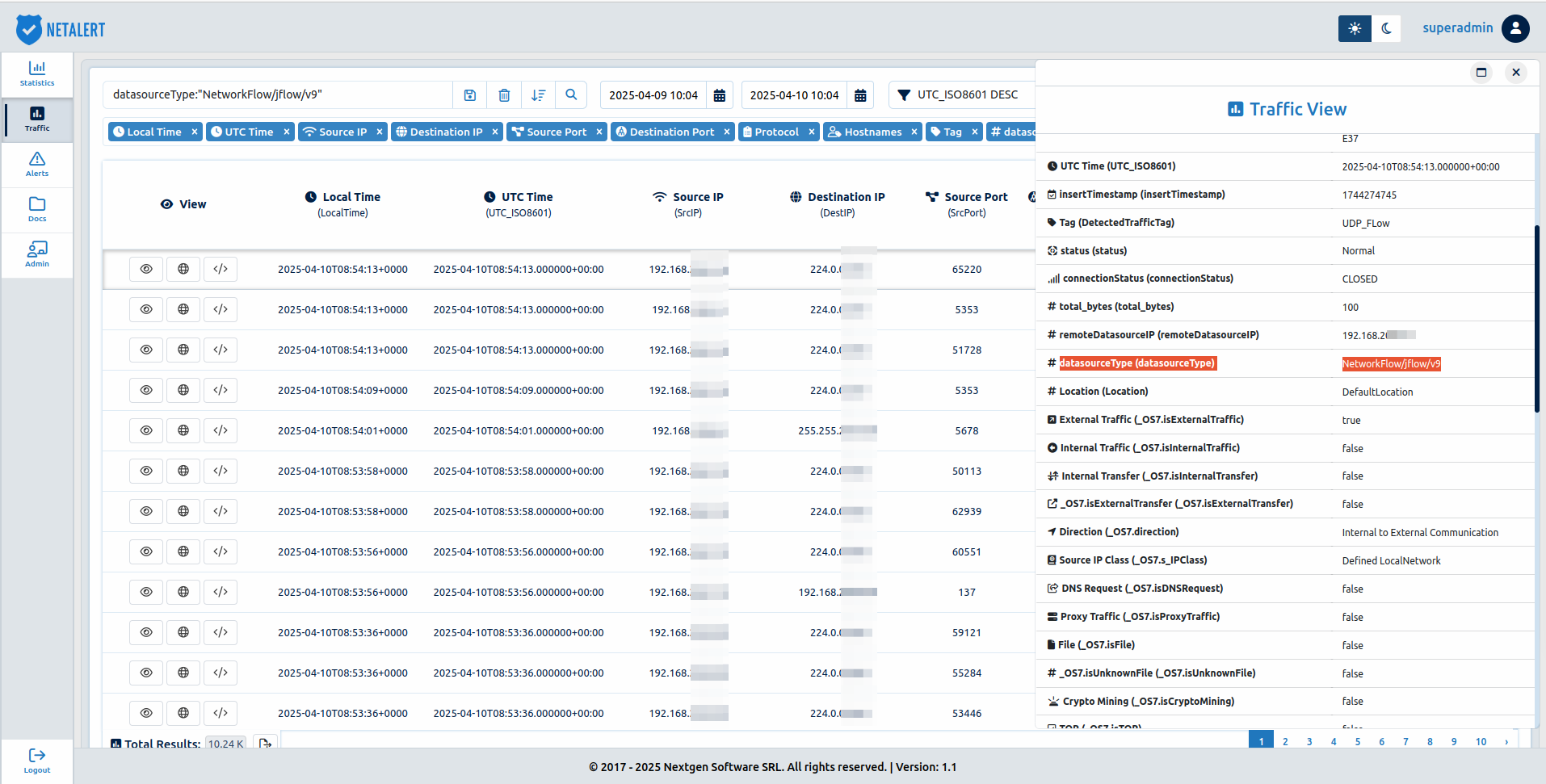View details of source port 50113 row
The width and height of the screenshot is (1546, 784).
146,471
